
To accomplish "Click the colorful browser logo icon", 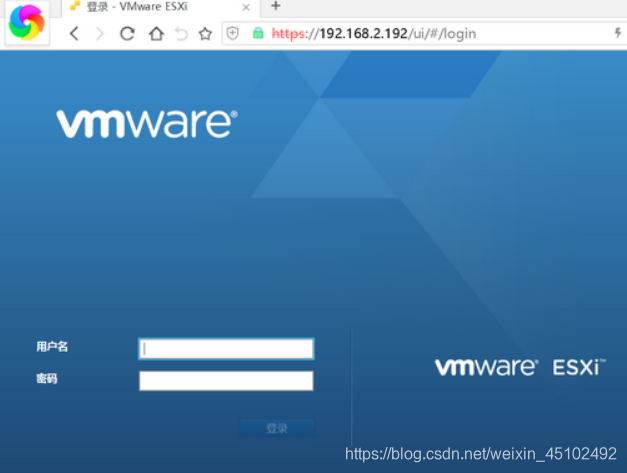I will tap(27, 22).
